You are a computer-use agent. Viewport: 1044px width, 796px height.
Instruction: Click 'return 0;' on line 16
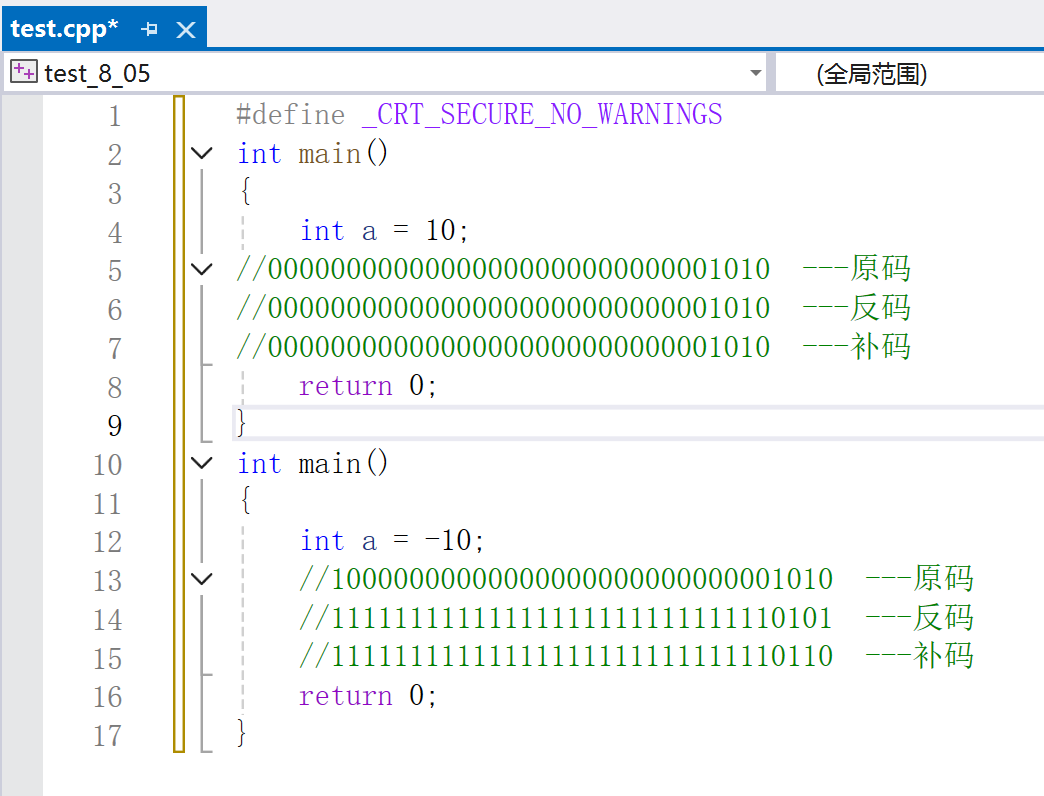tap(368, 696)
